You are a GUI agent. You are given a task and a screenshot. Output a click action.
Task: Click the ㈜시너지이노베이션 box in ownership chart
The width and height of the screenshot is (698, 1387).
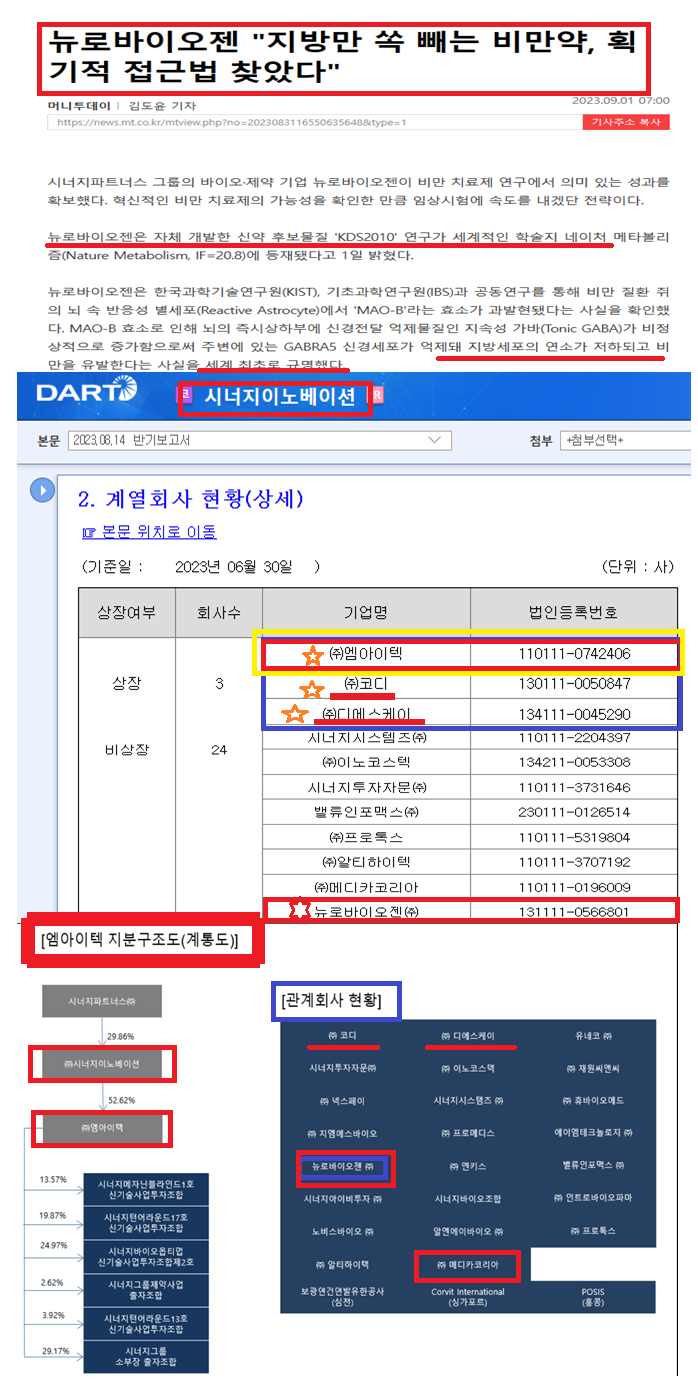102,1063
